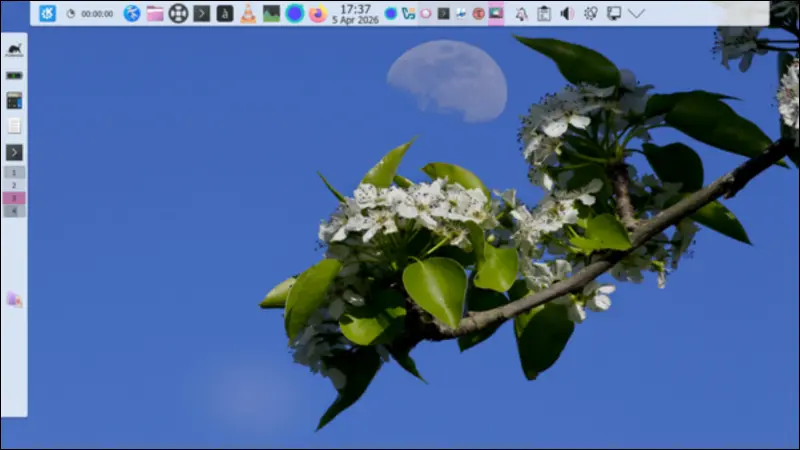Open the pink folder file manager

(155, 14)
